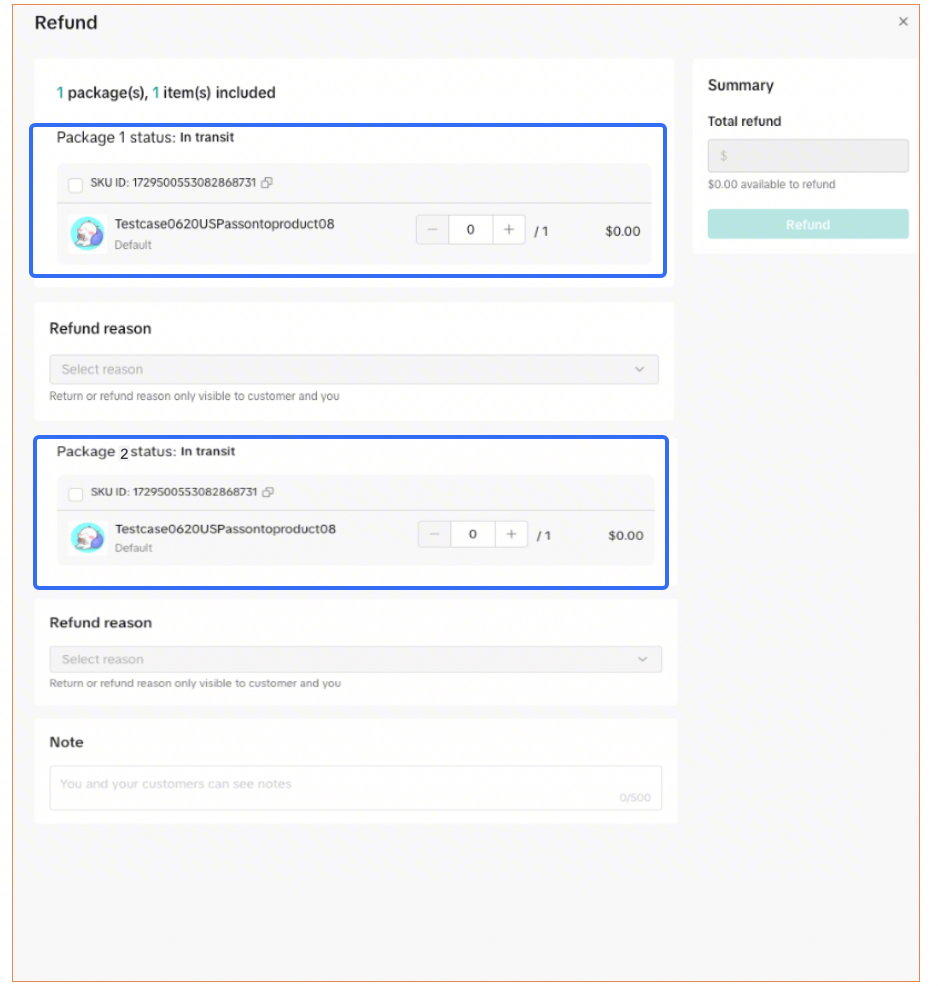Open second Refund reason dropdown

point(355,659)
